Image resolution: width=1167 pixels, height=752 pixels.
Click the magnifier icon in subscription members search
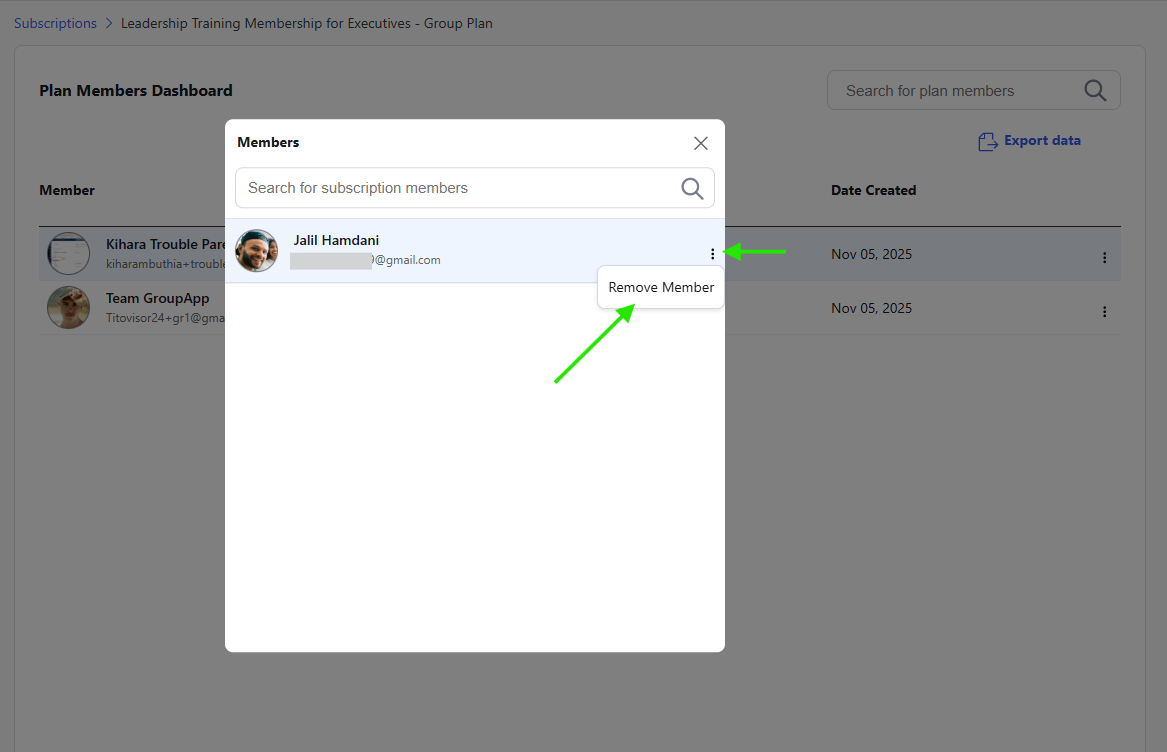(692, 188)
